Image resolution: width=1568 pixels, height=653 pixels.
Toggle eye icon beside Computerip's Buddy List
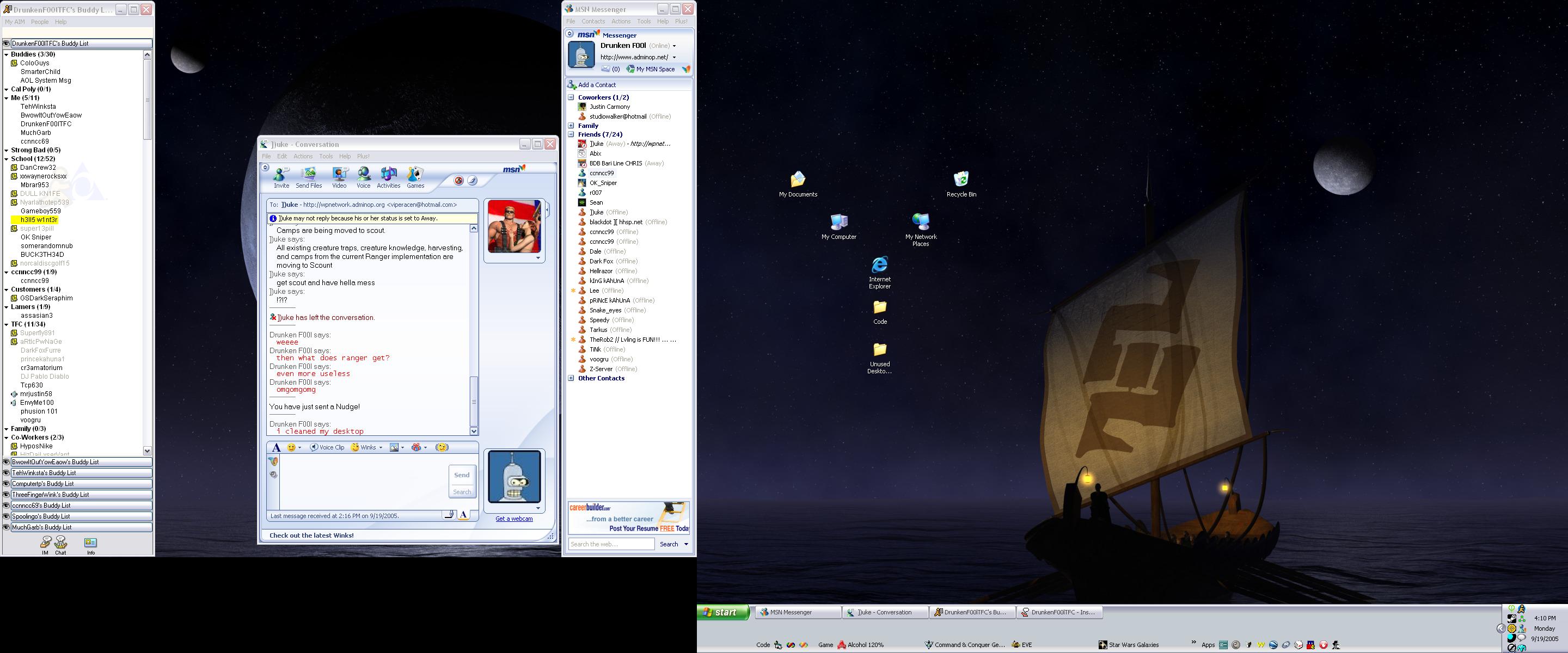pos(7,484)
